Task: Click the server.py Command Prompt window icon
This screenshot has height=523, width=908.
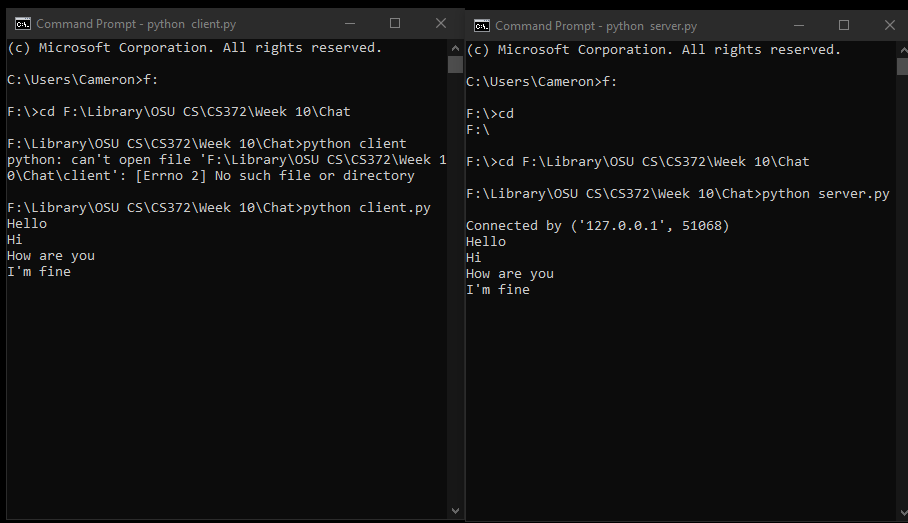Action: (482, 25)
